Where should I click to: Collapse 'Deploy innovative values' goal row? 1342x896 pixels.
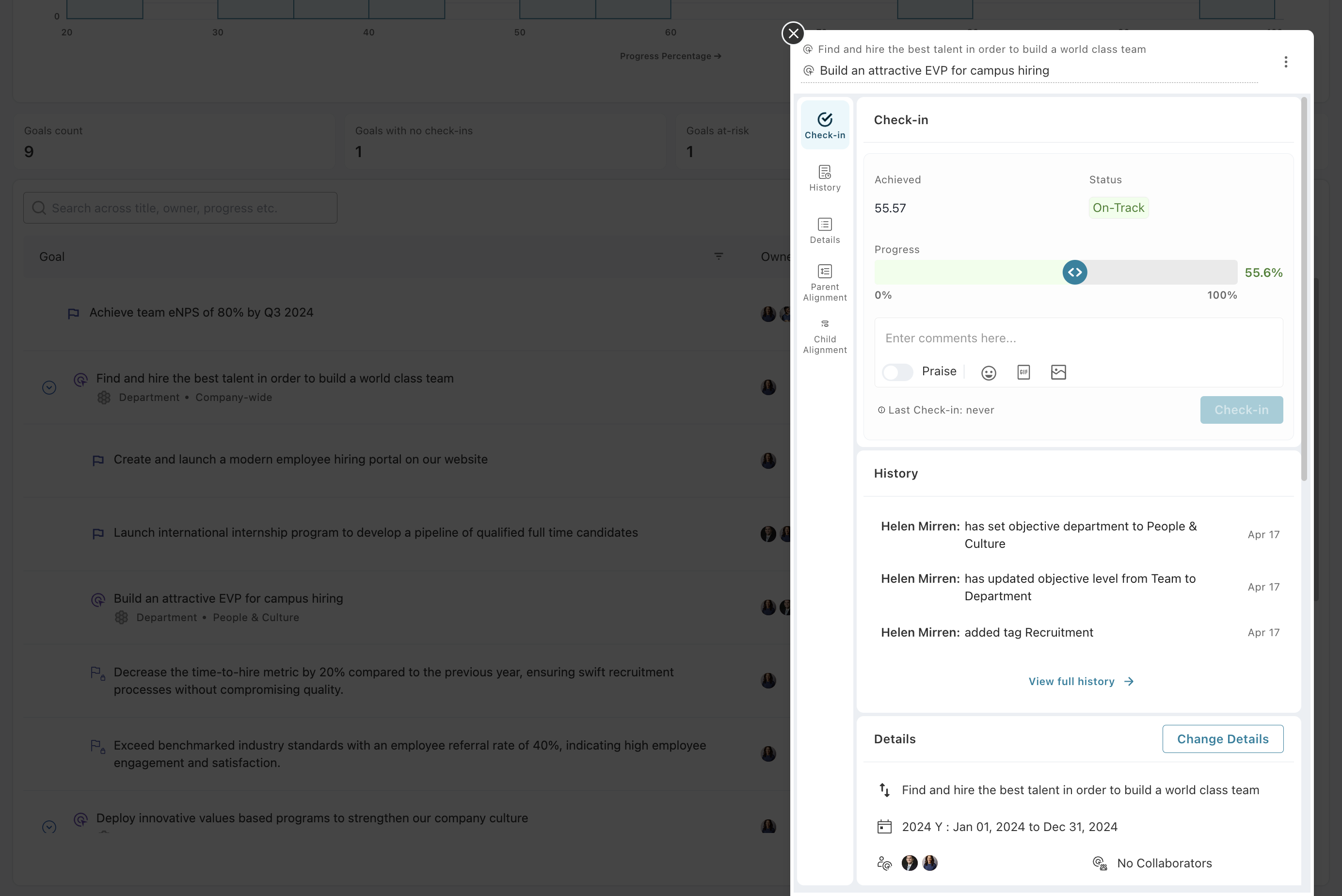(x=49, y=826)
